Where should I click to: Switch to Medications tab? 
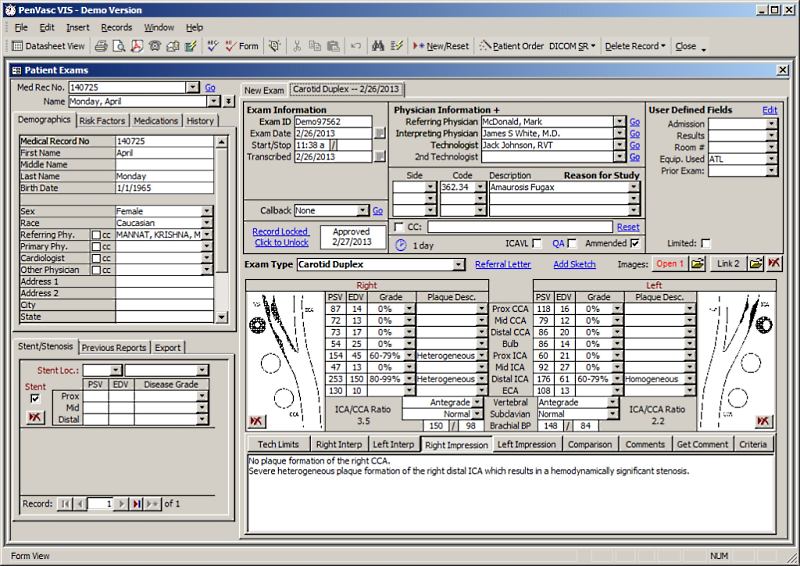[156, 120]
